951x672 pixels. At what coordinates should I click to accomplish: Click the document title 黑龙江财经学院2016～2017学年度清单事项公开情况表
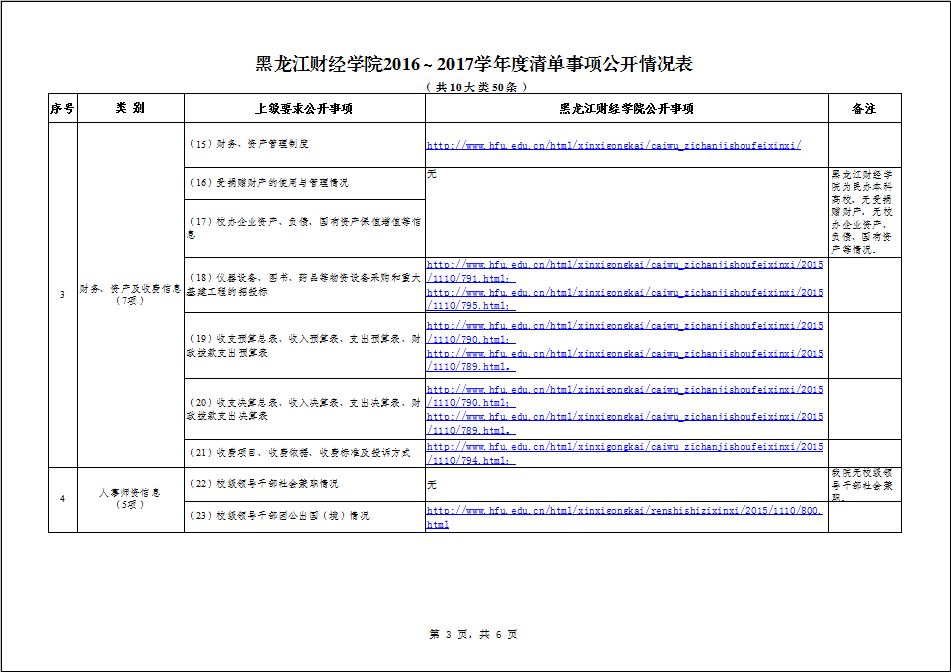(474, 65)
